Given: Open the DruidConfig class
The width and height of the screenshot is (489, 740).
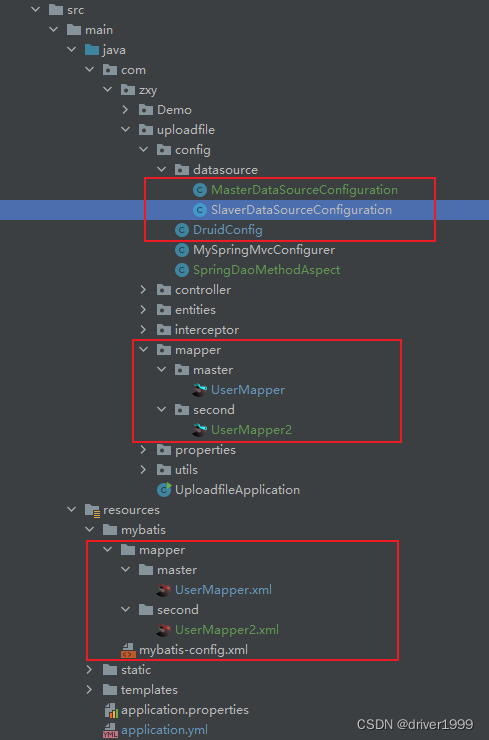Looking at the screenshot, I should pos(228,230).
